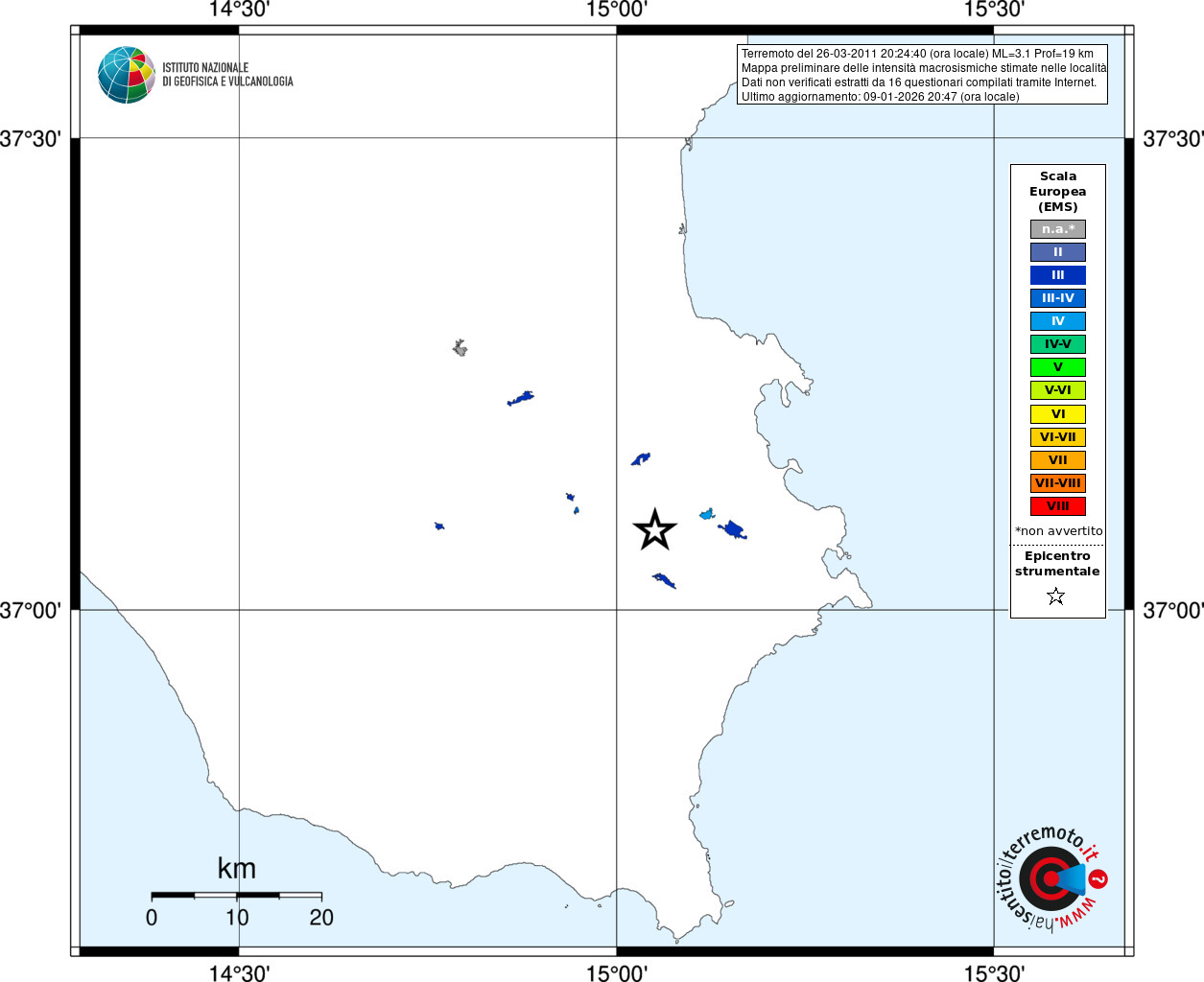Click the Scala Europea (EMS) legend title
The height and width of the screenshot is (982, 1204).
click(x=1058, y=192)
